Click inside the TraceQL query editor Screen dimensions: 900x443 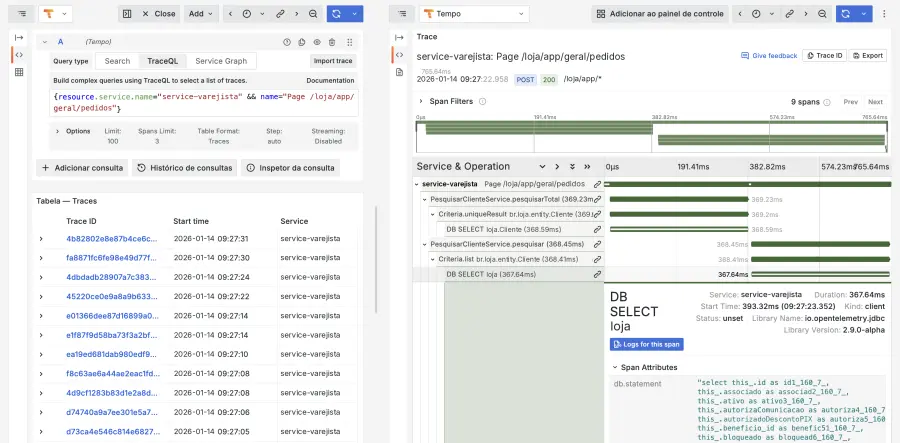click(204, 103)
